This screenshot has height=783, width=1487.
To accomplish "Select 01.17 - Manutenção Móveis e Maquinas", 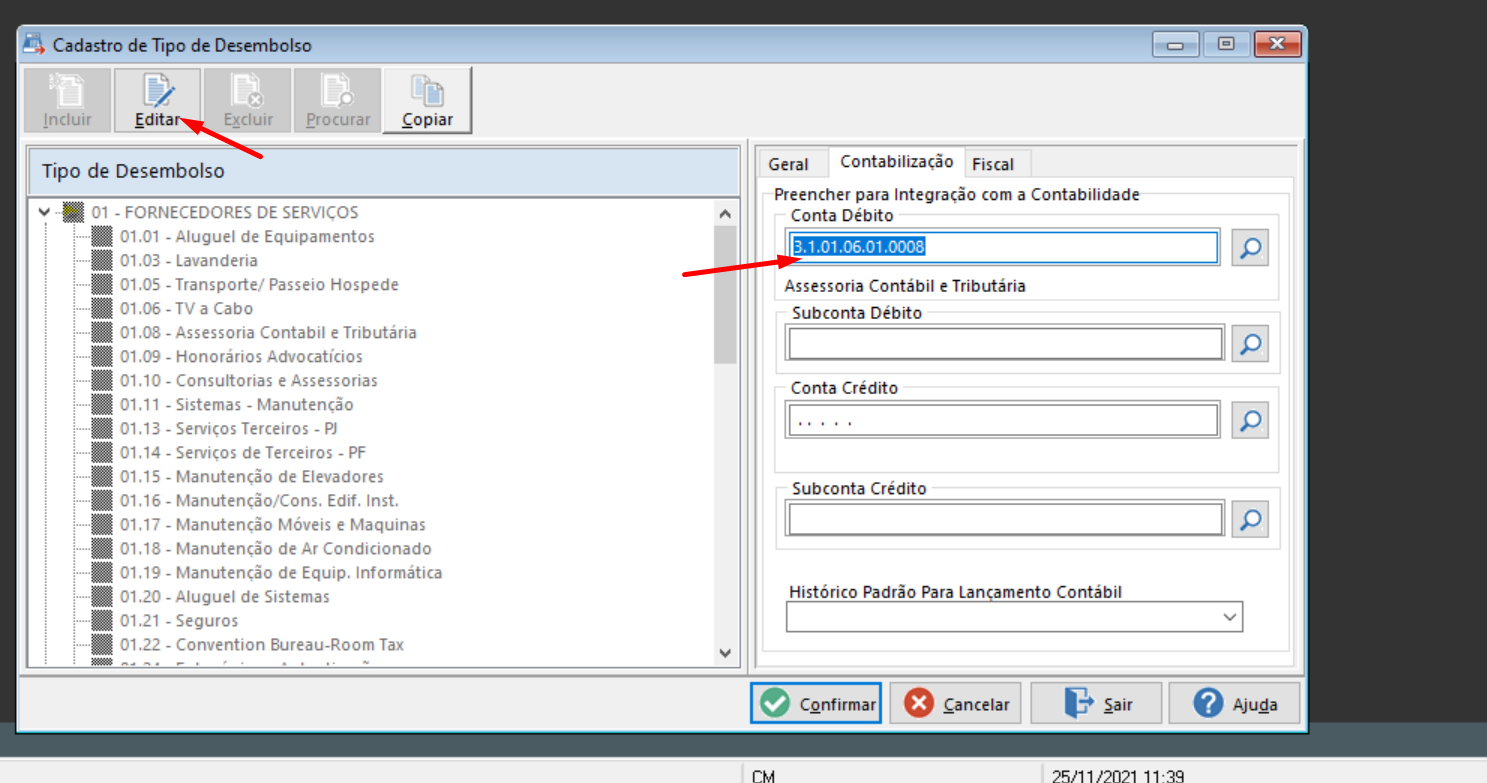I will (x=273, y=524).
